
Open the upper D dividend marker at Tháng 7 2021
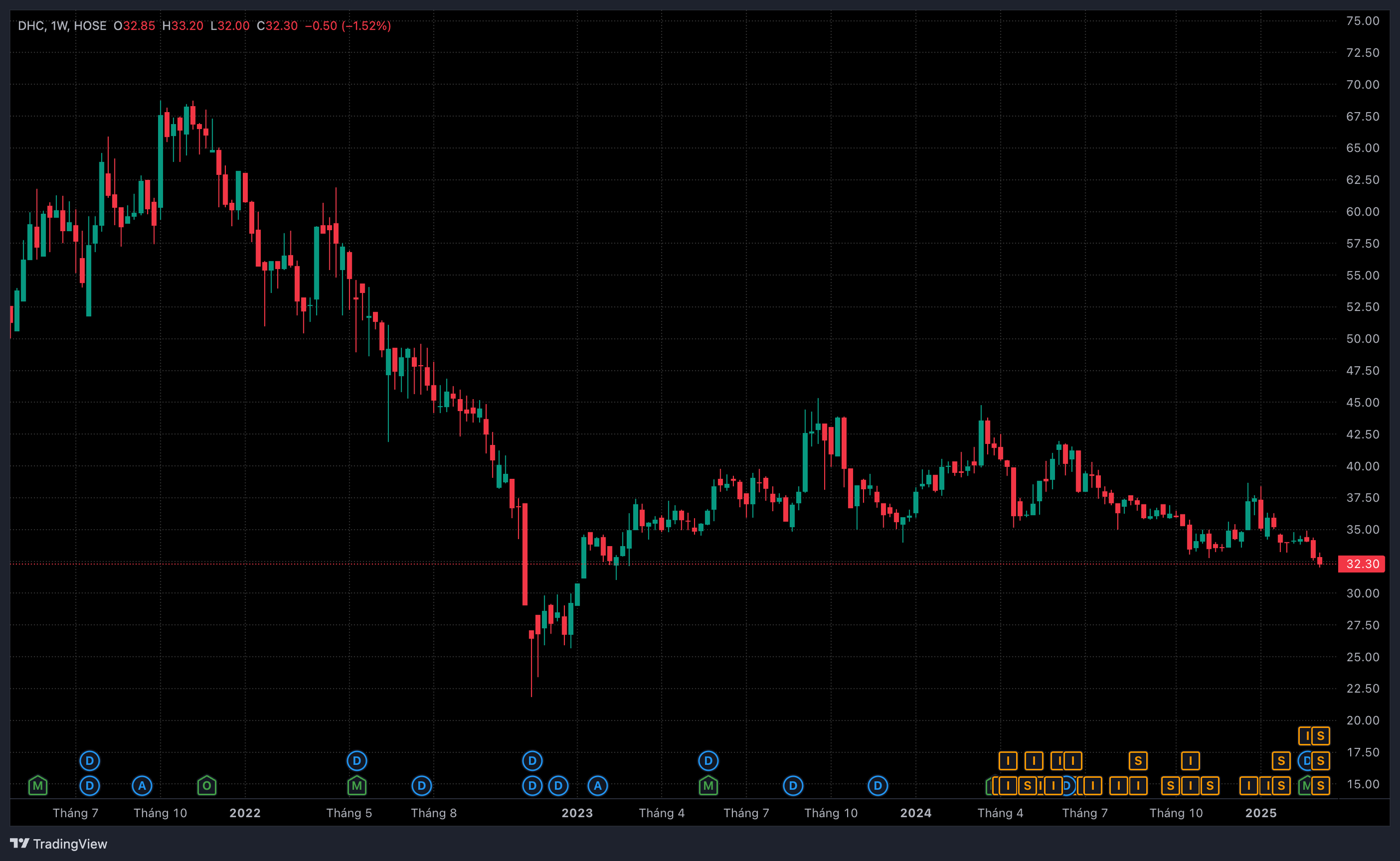tap(90, 761)
